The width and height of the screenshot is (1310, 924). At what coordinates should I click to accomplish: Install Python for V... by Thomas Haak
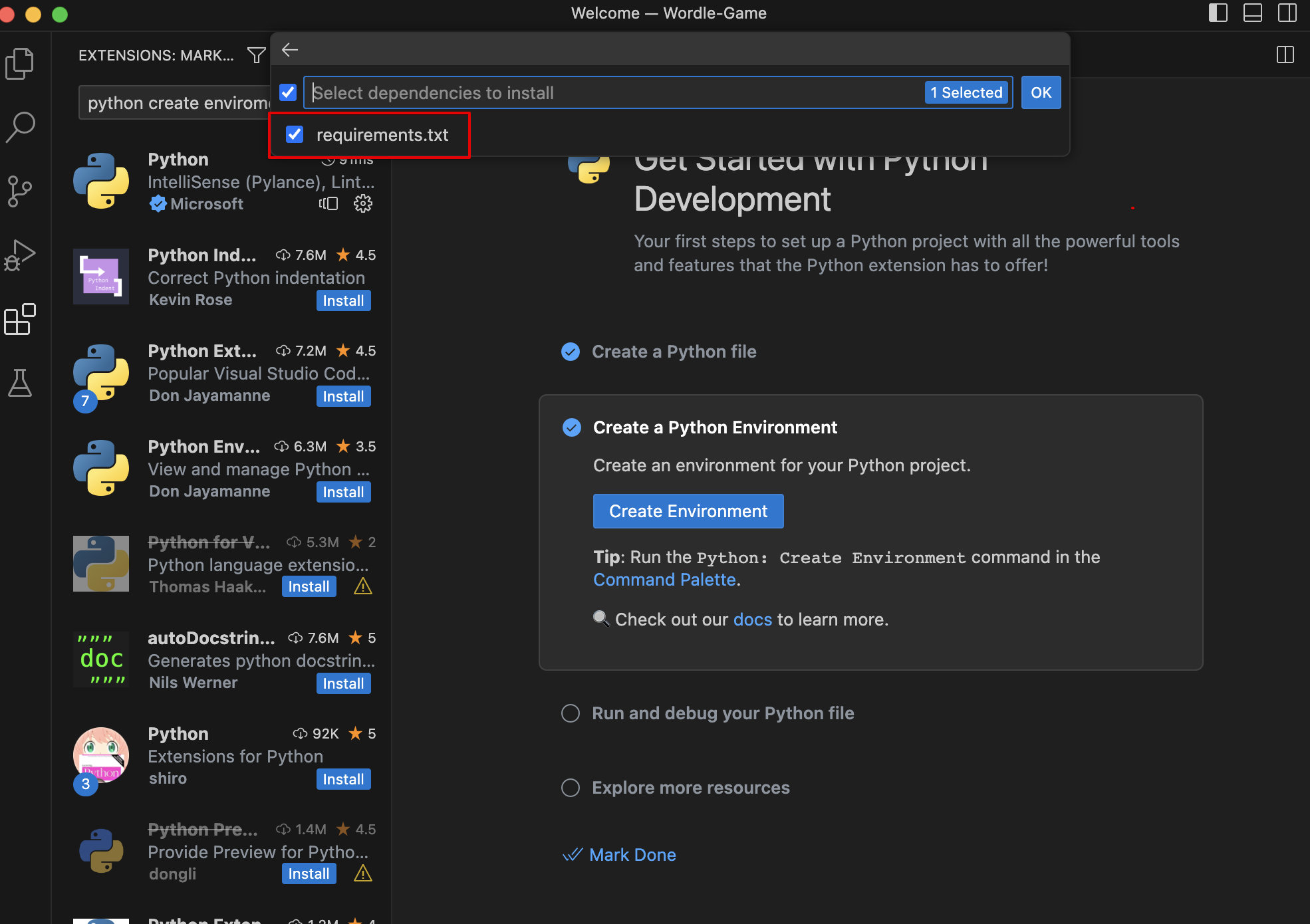[309, 586]
